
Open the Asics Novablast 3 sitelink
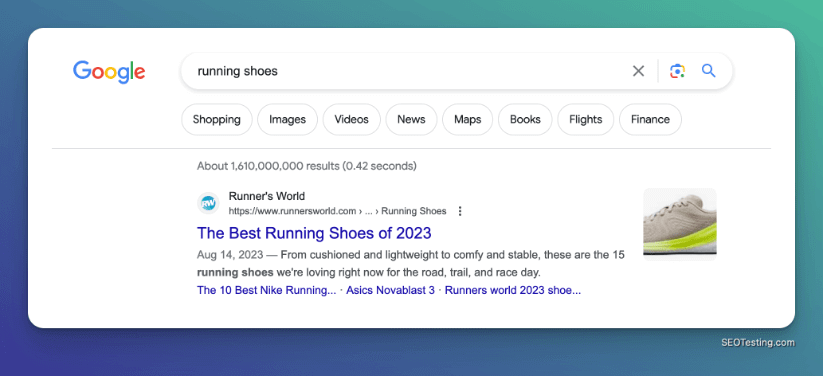391,290
